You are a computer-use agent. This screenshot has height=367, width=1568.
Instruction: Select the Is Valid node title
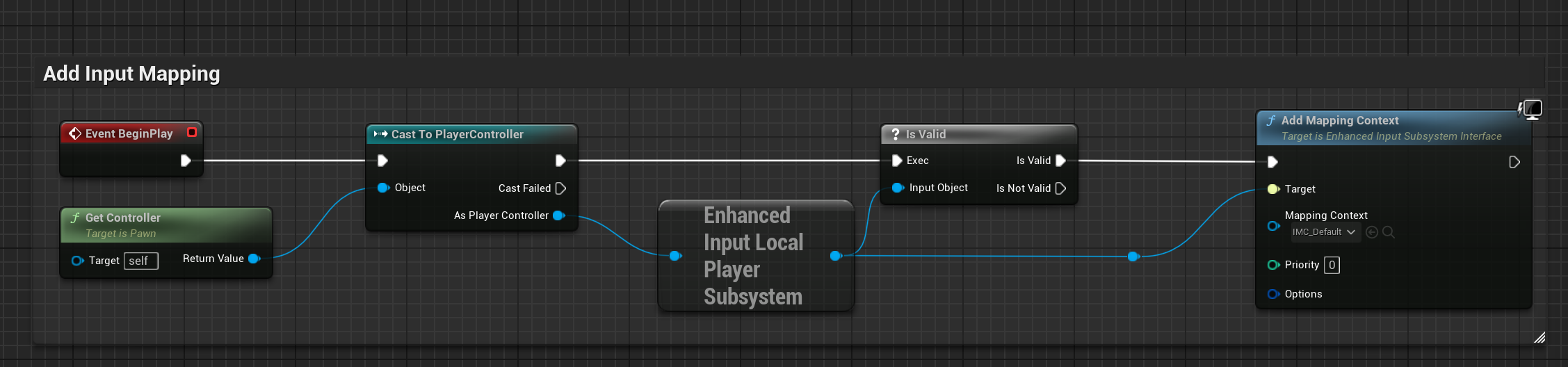[925, 134]
